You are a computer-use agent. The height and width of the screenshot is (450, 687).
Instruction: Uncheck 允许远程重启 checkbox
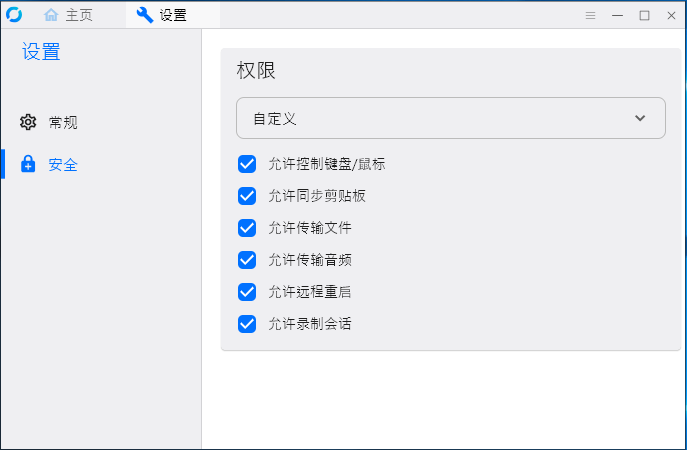[247, 292]
